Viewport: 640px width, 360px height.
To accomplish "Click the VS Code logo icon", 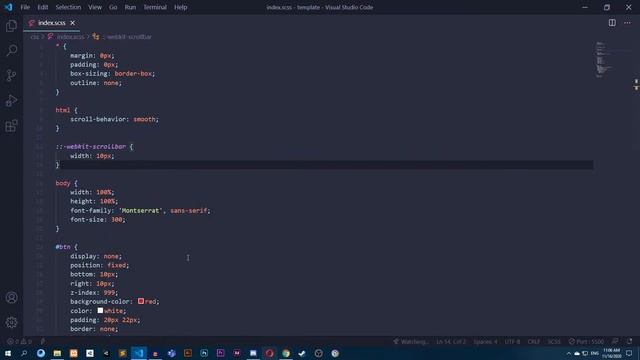I will (x=9, y=7).
